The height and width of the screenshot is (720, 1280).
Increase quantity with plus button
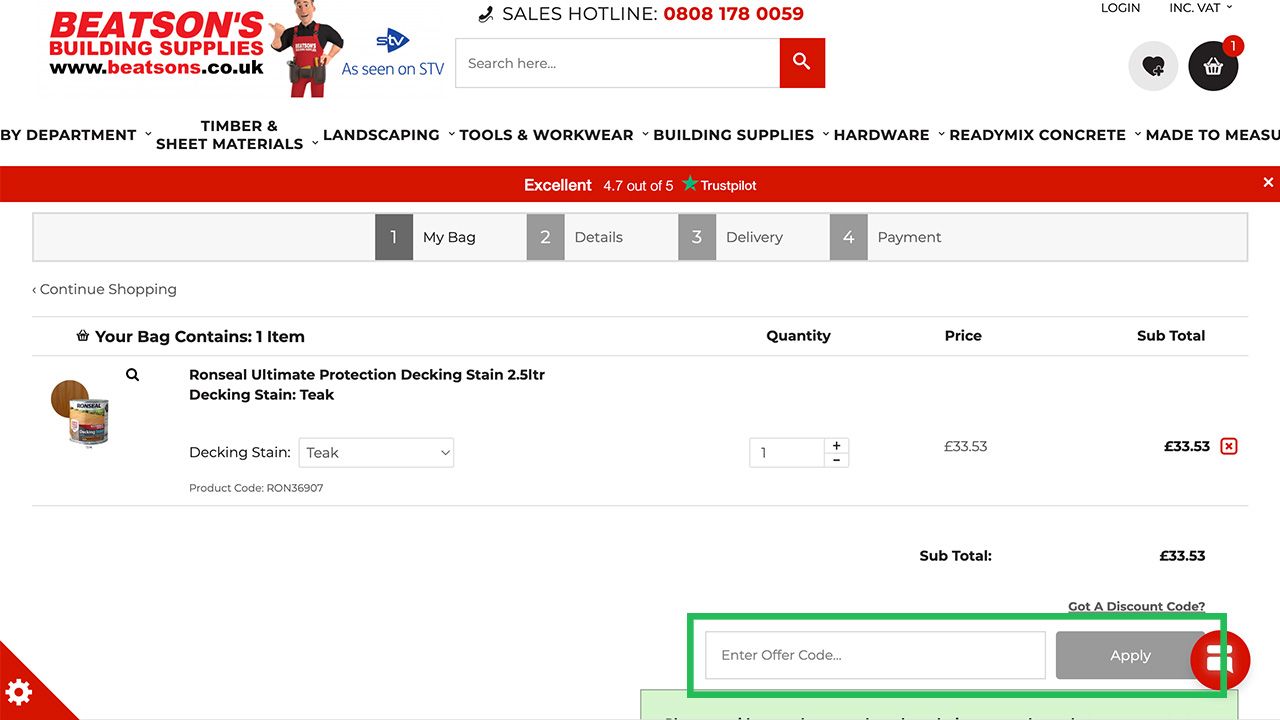click(x=836, y=446)
